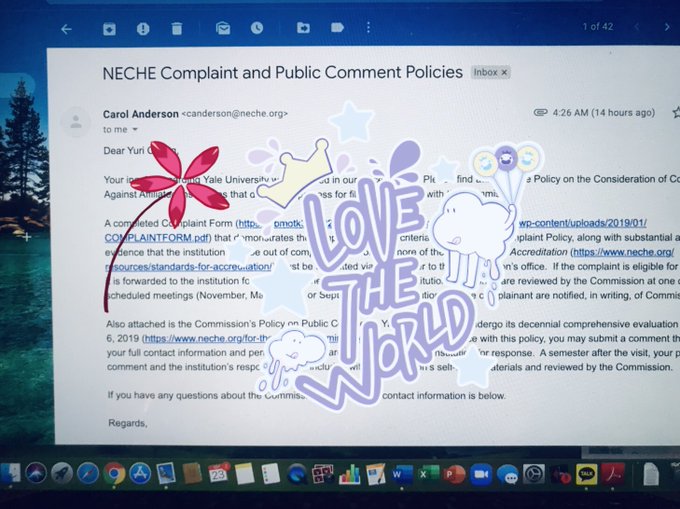The height and width of the screenshot is (509, 680).
Task: Open the https://www.neche.org/ link after Accreditation
Action: (624, 252)
